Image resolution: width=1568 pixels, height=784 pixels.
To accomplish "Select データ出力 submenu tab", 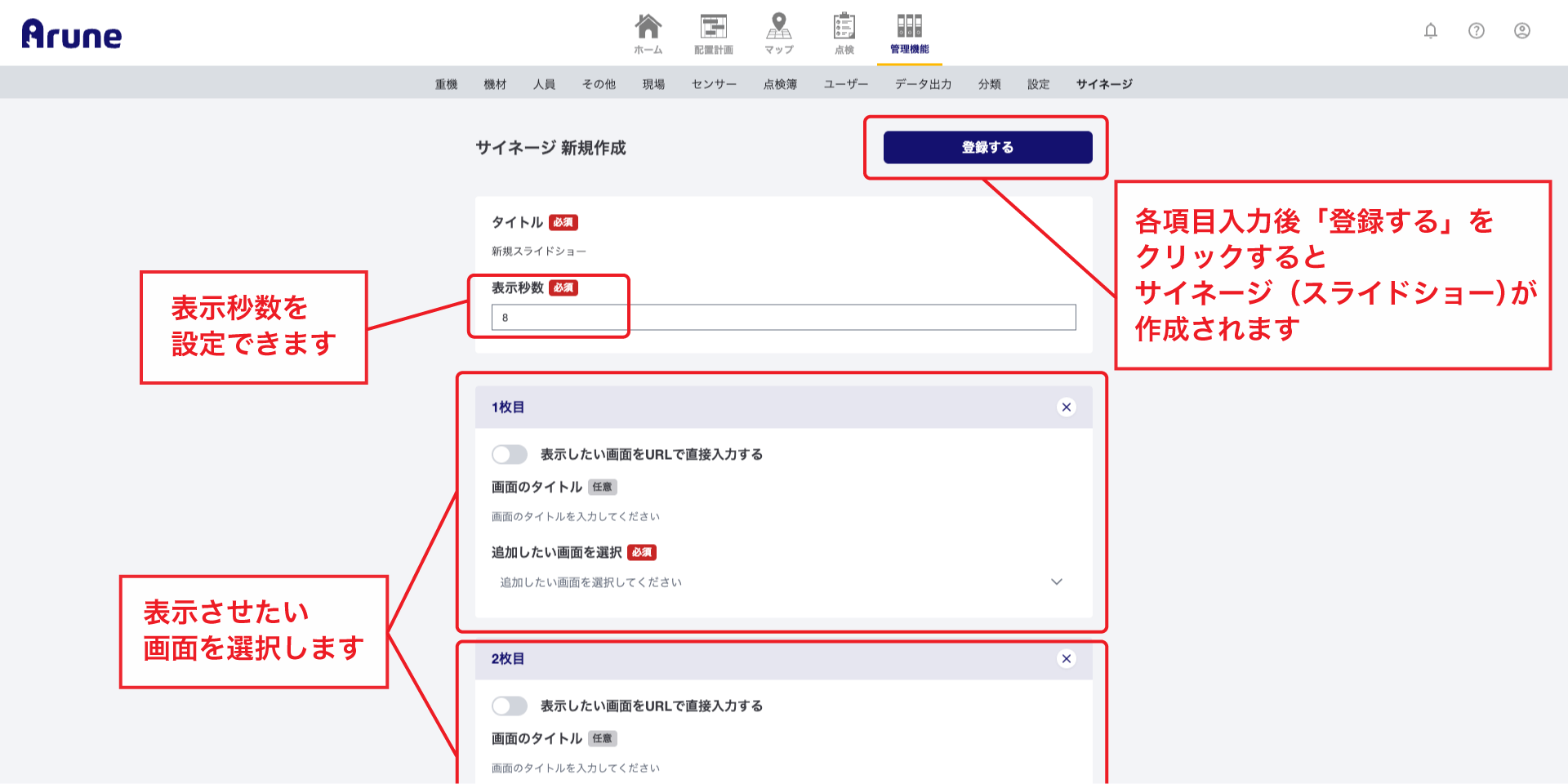I will point(924,84).
